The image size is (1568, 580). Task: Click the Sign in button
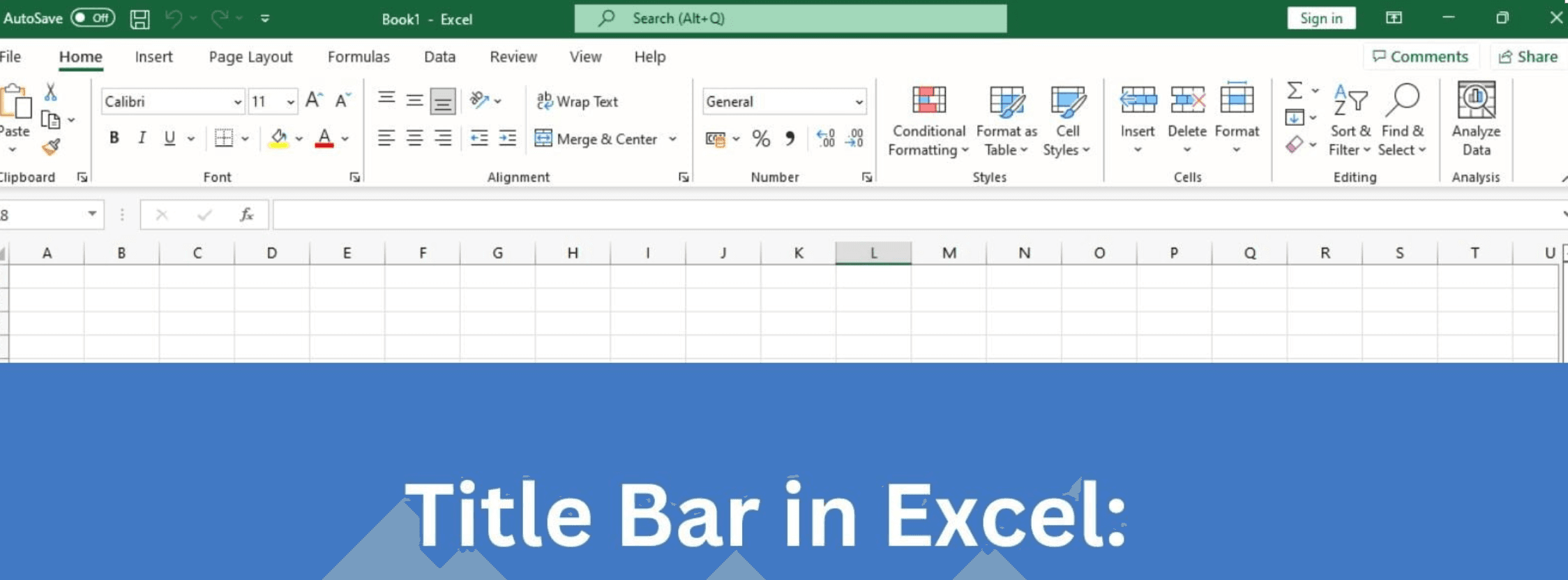point(1321,19)
